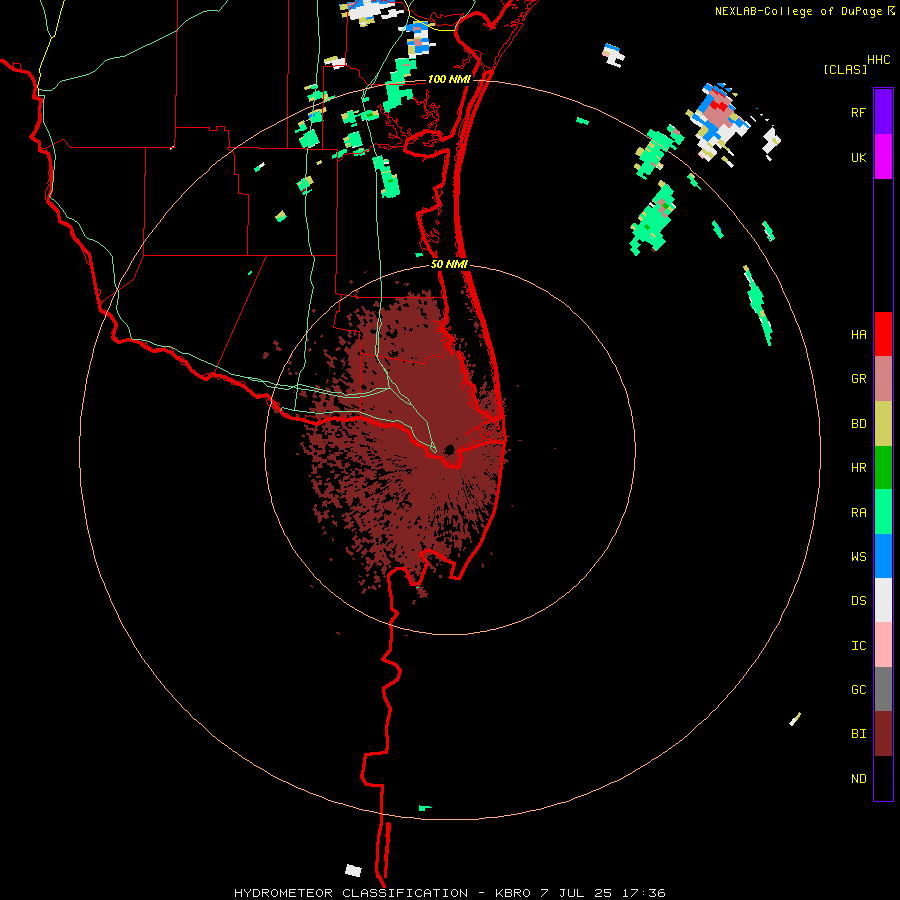Click the BD yellow color swatch
The height and width of the screenshot is (900, 900).
[x=883, y=424]
